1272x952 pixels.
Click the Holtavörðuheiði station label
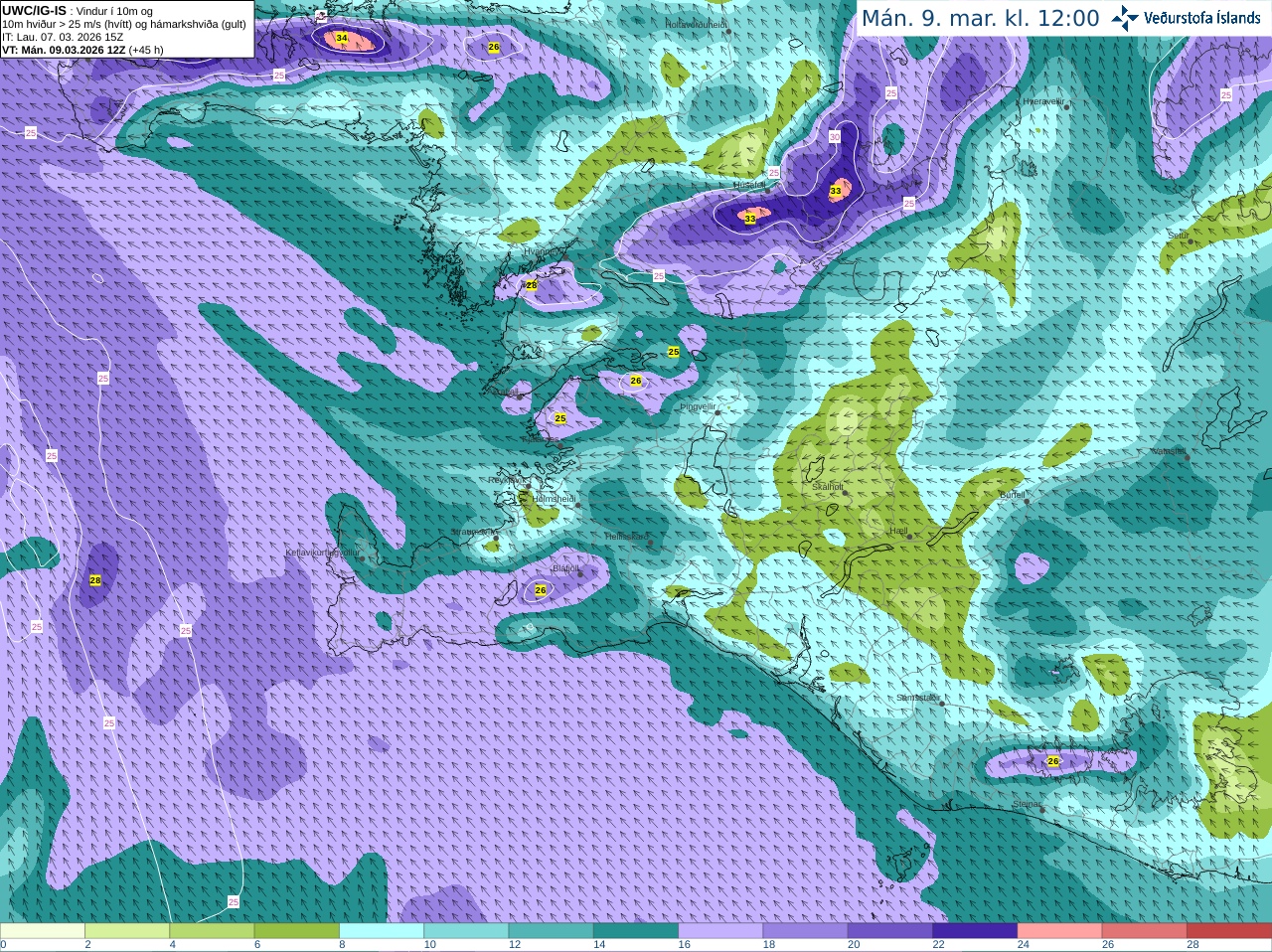pos(697,24)
